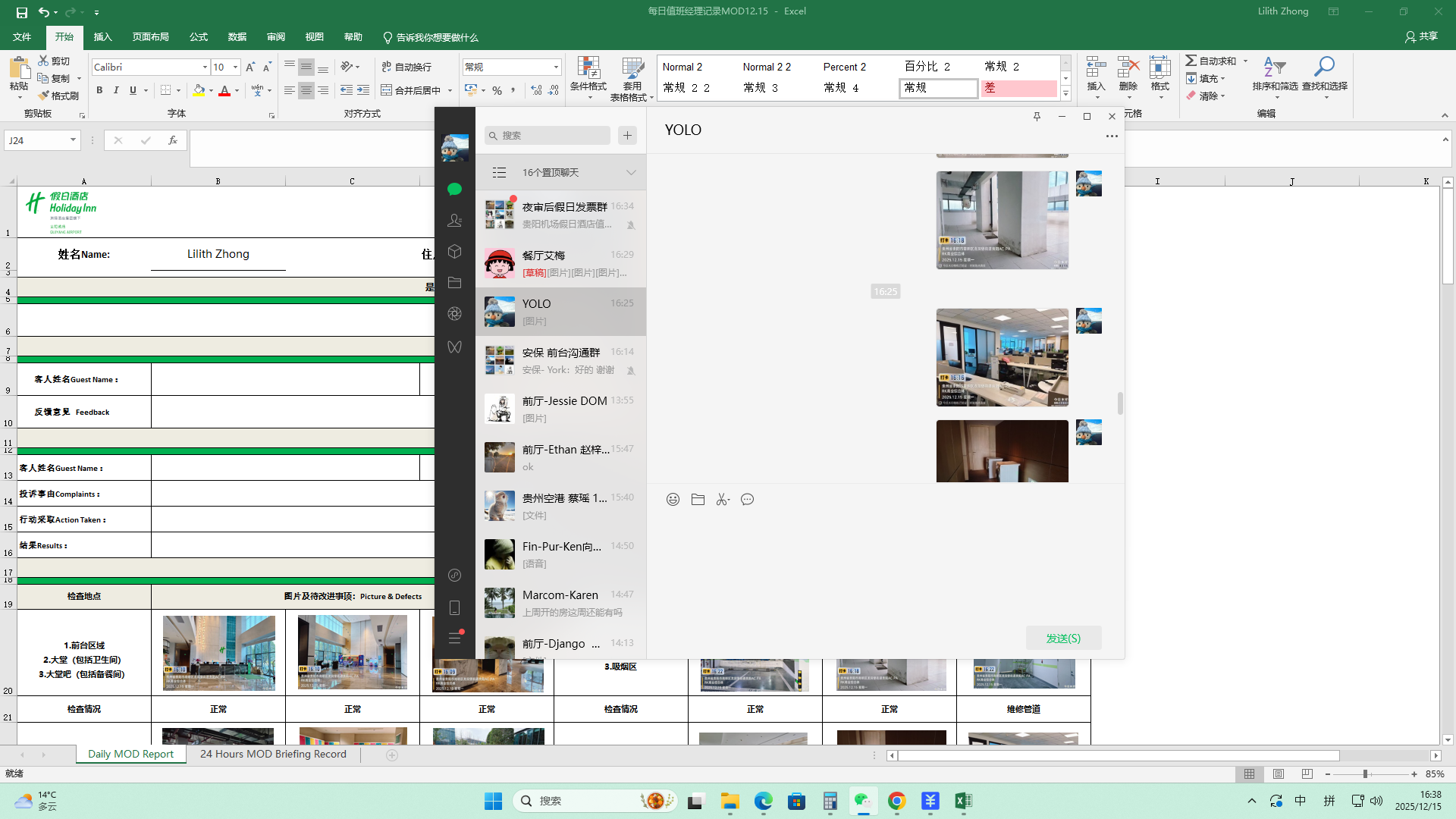The height and width of the screenshot is (819, 1456).
Task: Open chat history bubble icon
Action: point(747,500)
